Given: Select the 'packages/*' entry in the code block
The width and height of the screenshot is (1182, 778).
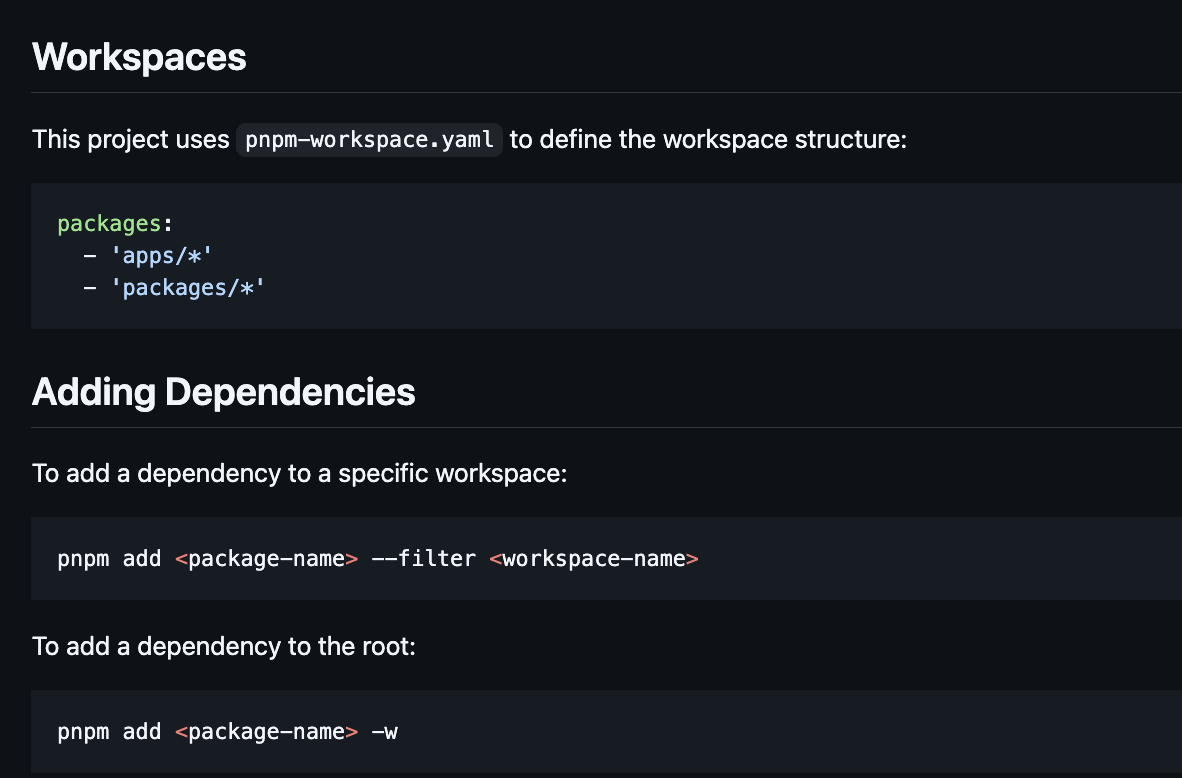Looking at the screenshot, I should [x=188, y=287].
